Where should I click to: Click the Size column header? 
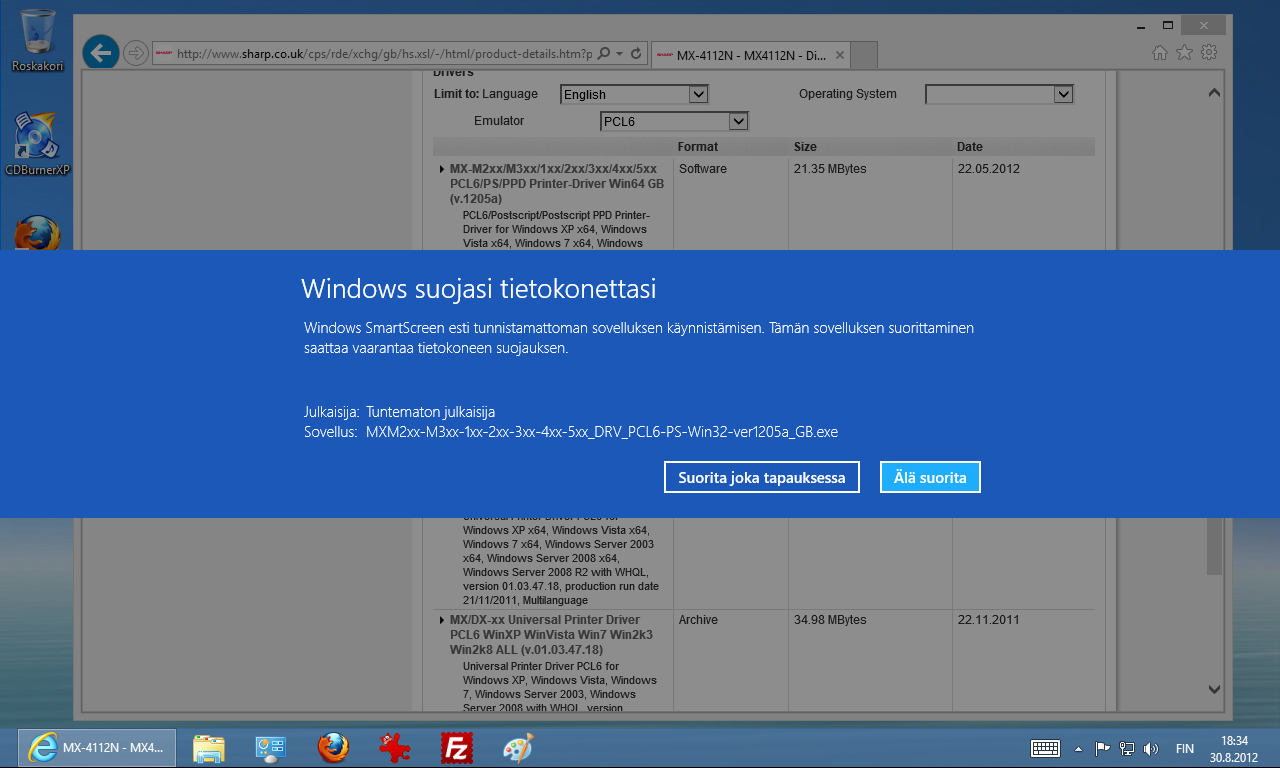pos(805,147)
